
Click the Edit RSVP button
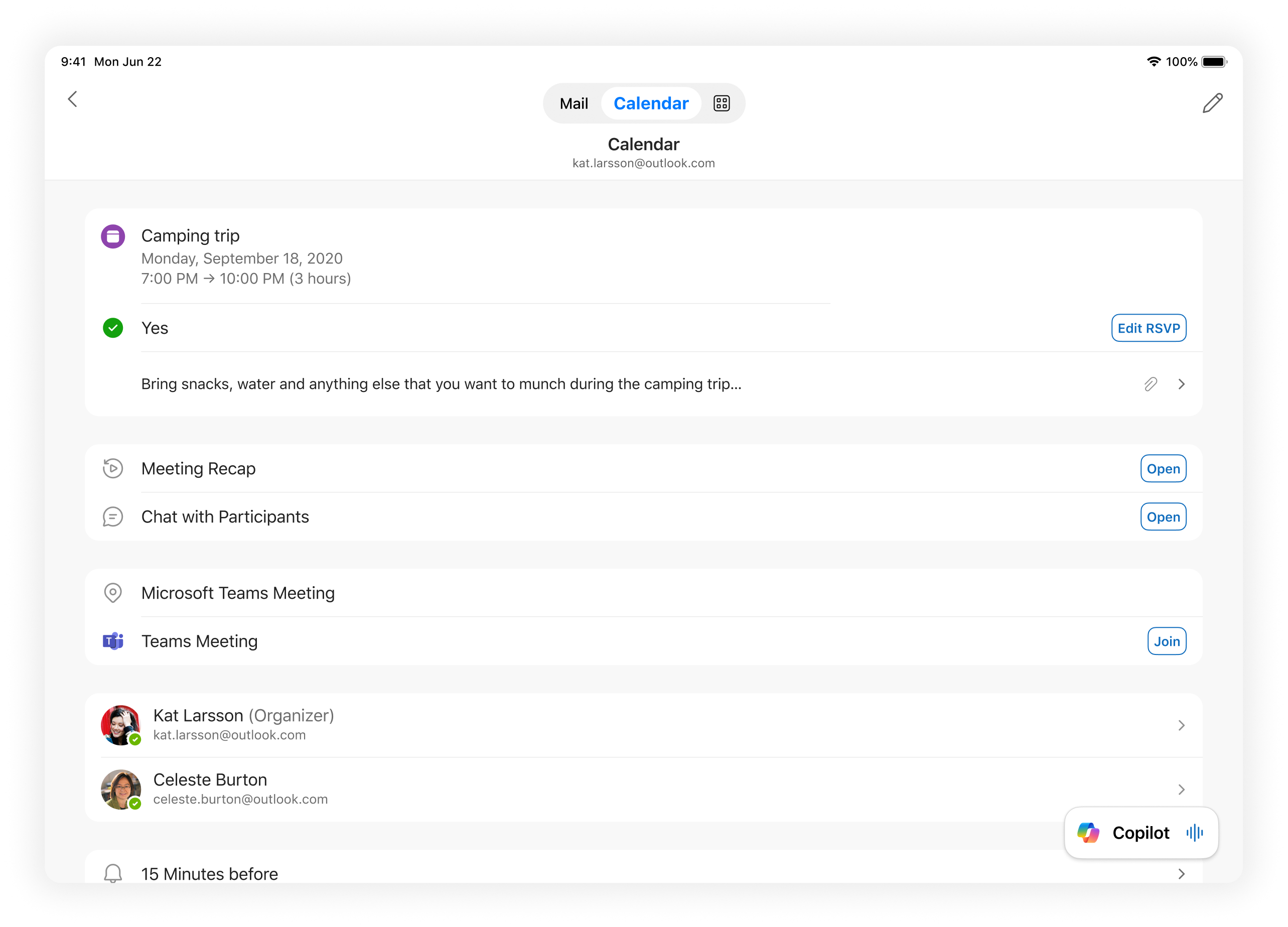tap(1149, 328)
